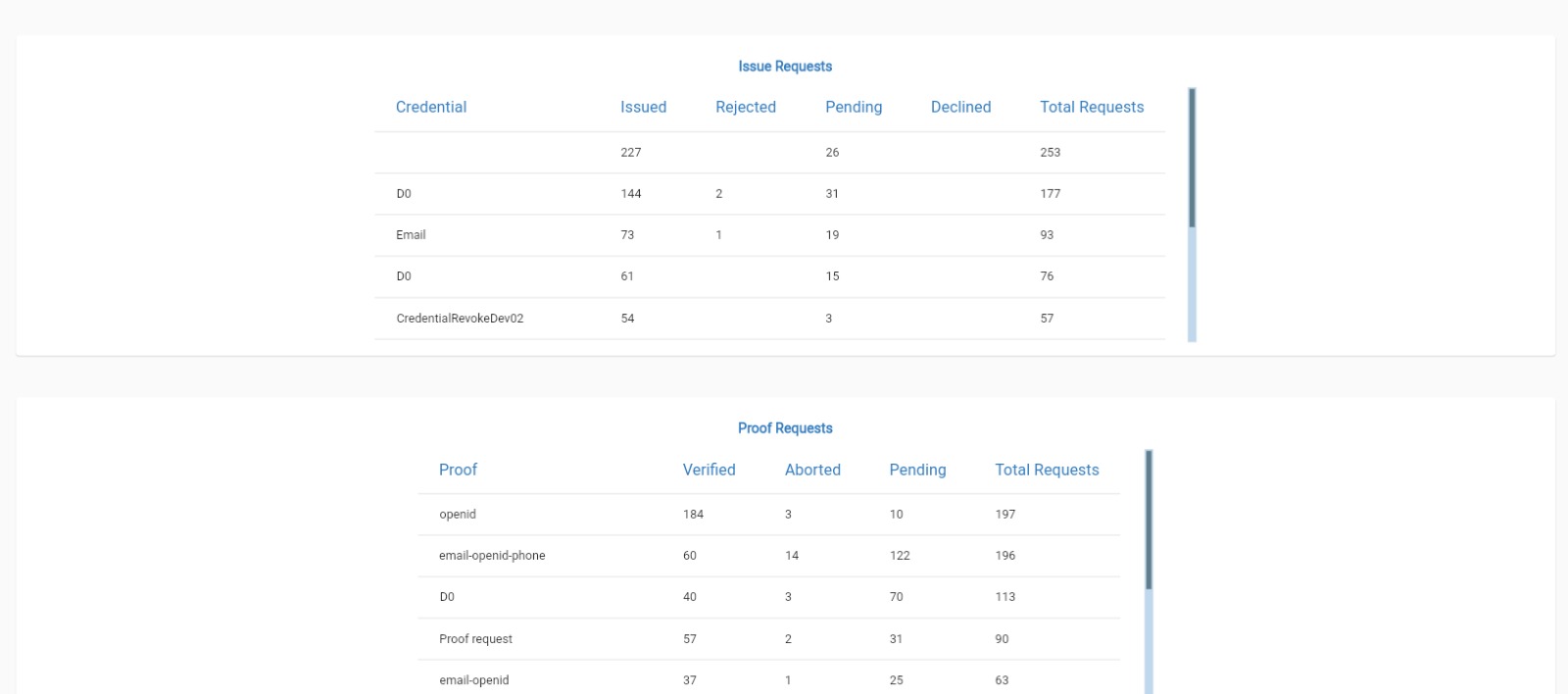Viewport: 1568px width, 694px height.
Task: Select total requests value 197
Action: pos(1005,514)
